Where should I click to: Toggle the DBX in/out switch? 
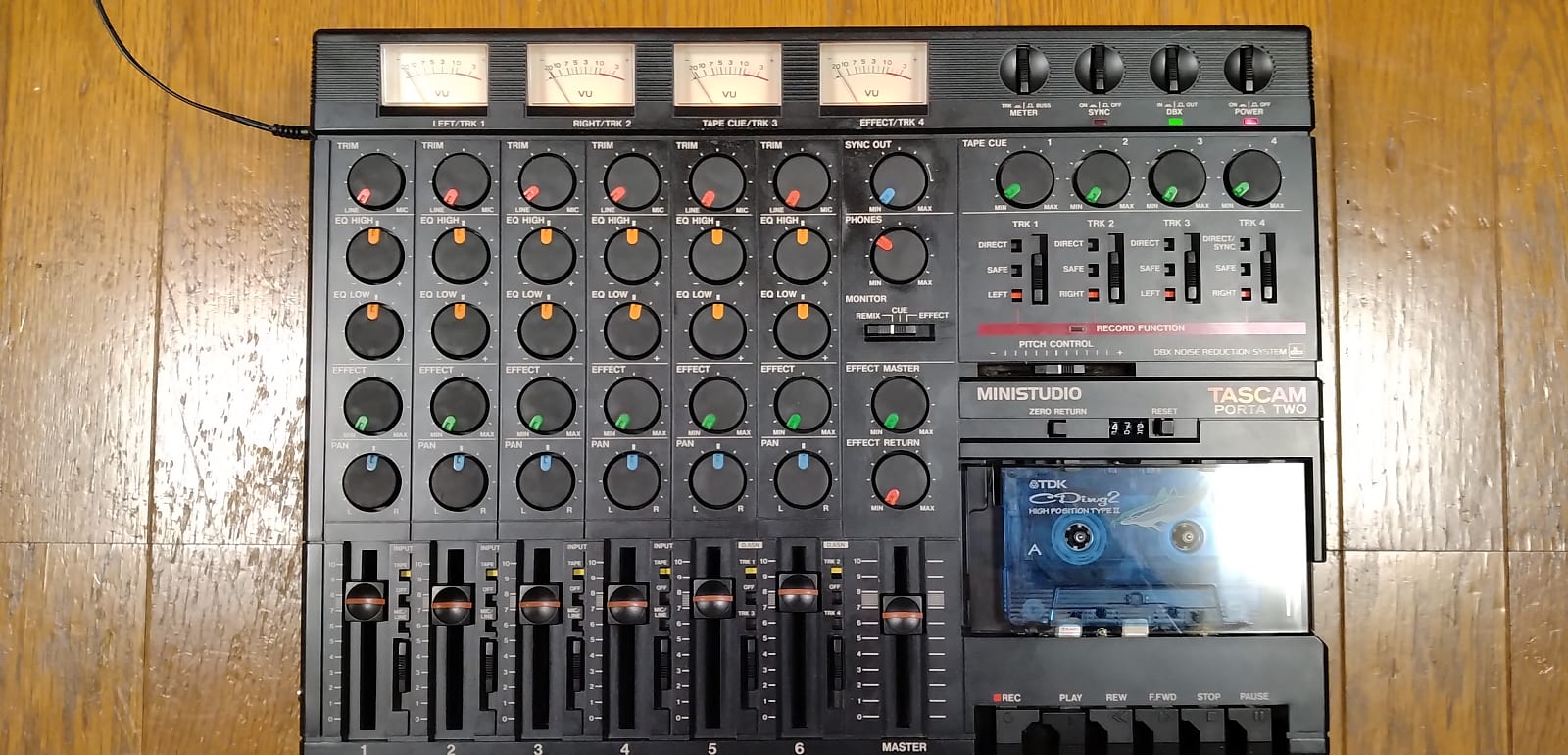1174,71
